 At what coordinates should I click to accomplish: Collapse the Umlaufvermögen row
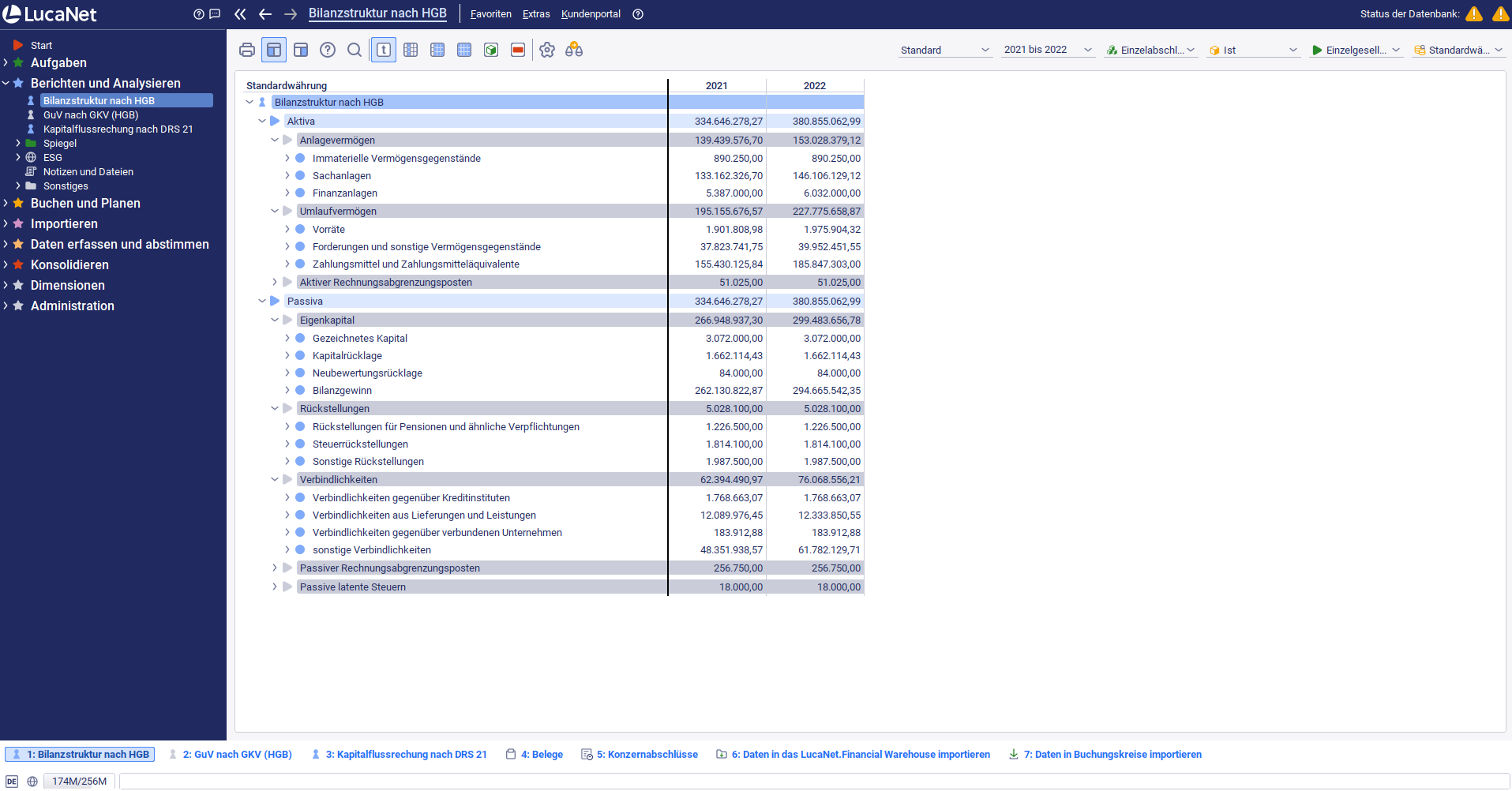[275, 211]
